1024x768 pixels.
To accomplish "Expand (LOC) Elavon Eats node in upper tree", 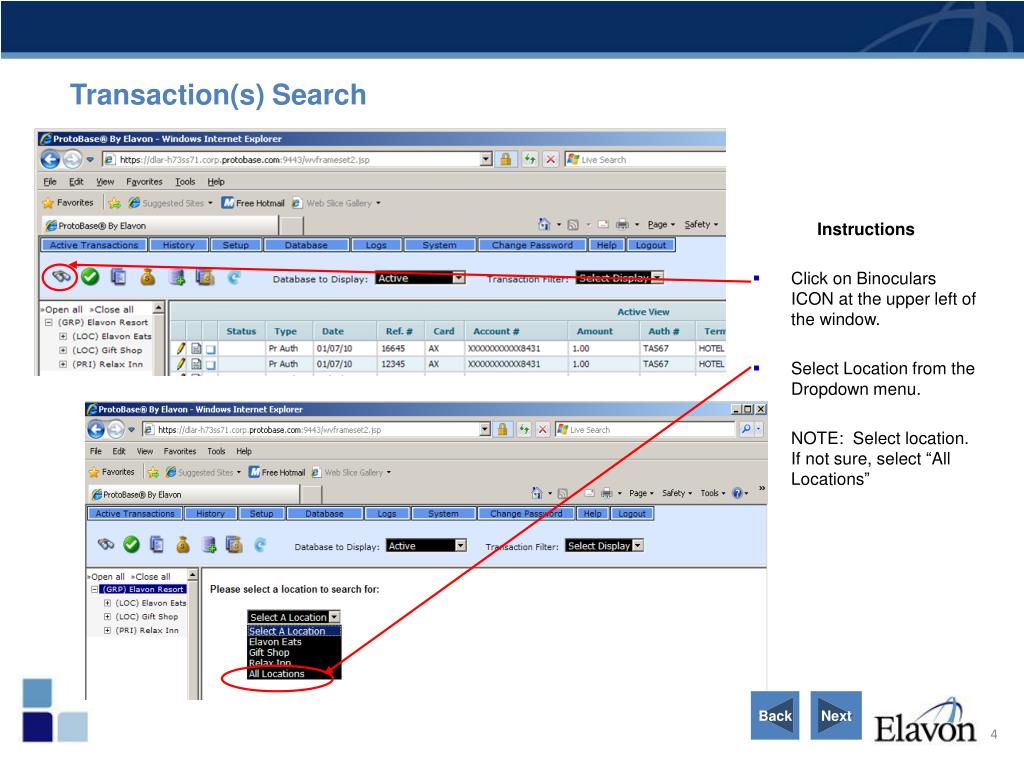I will coord(63,336).
